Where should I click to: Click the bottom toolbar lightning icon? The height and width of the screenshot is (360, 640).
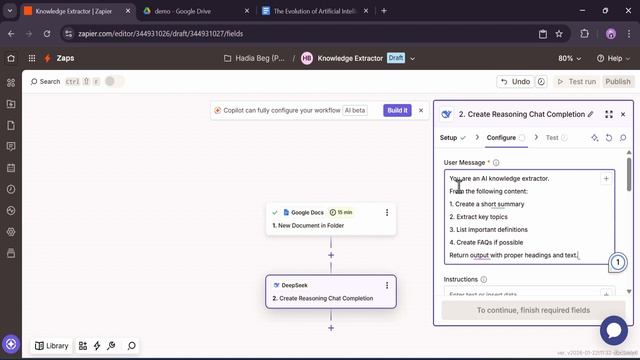click(x=97, y=346)
